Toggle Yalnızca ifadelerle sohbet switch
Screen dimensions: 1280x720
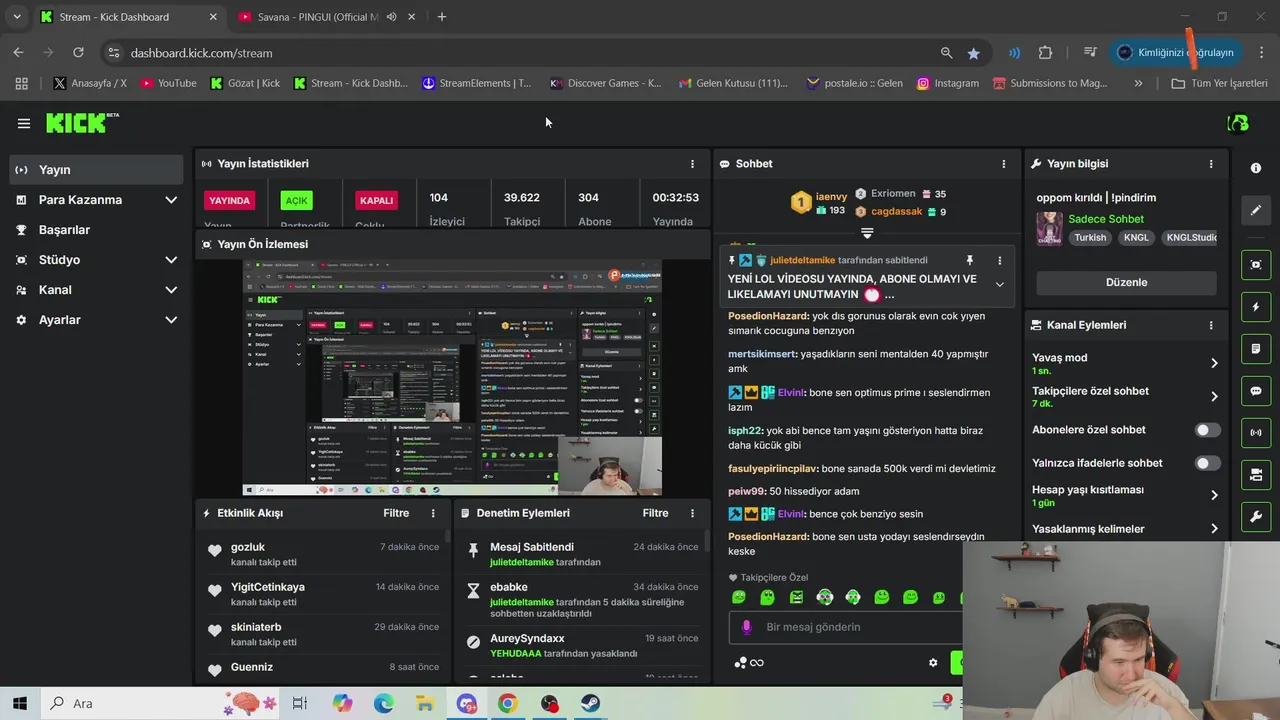coord(1208,463)
